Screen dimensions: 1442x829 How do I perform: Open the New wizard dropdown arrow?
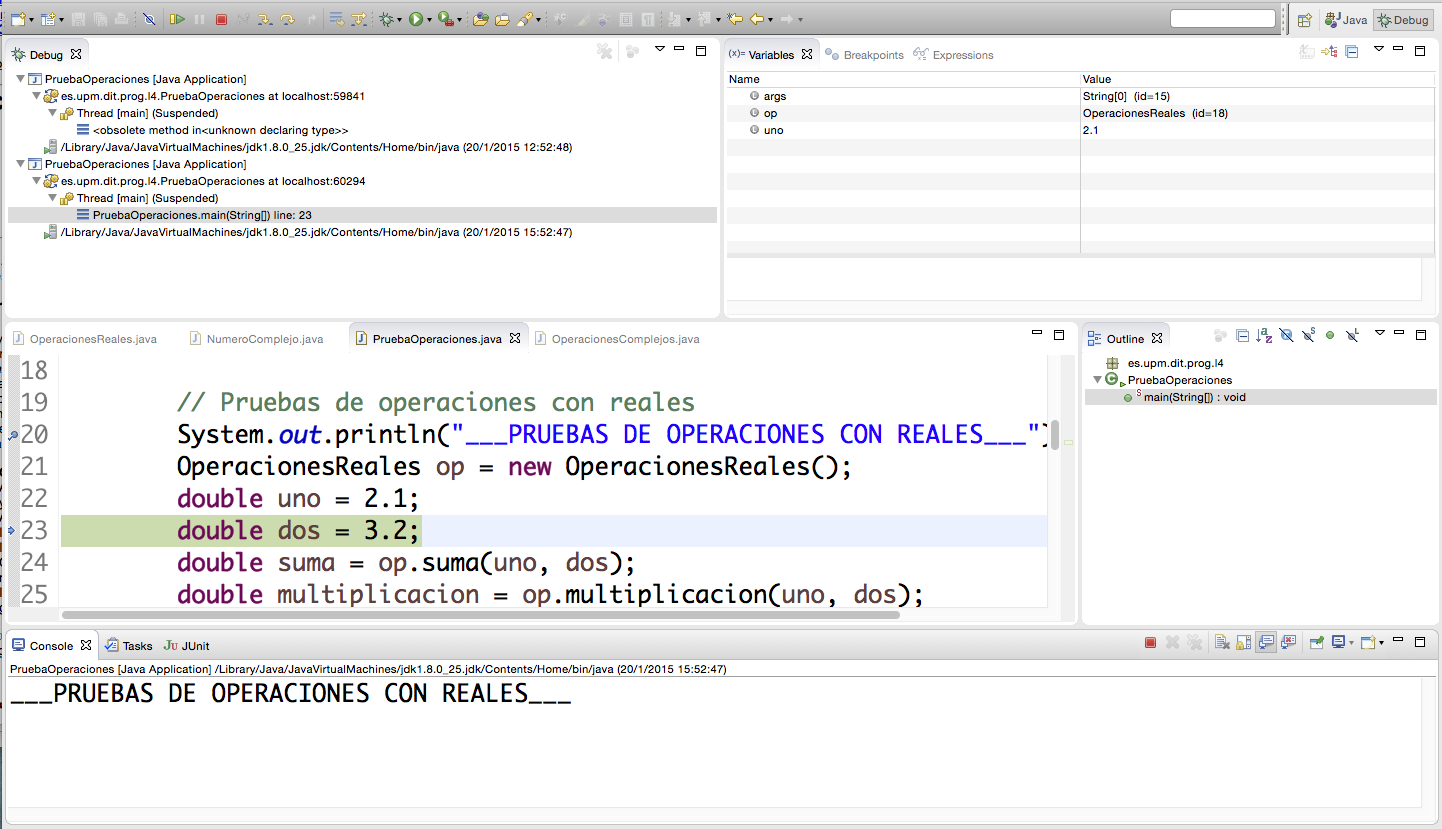[x=31, y=20]
